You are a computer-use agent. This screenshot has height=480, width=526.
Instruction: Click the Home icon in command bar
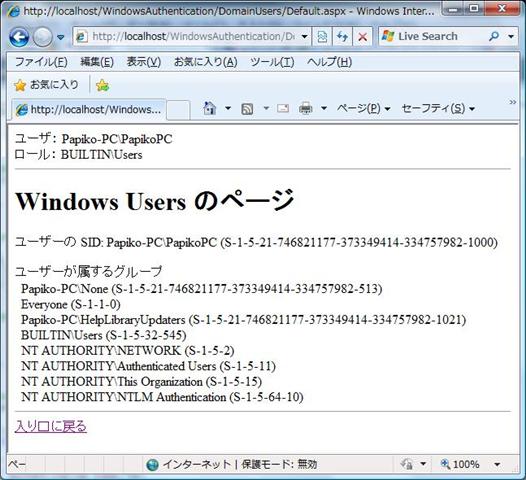coord(210,108)
